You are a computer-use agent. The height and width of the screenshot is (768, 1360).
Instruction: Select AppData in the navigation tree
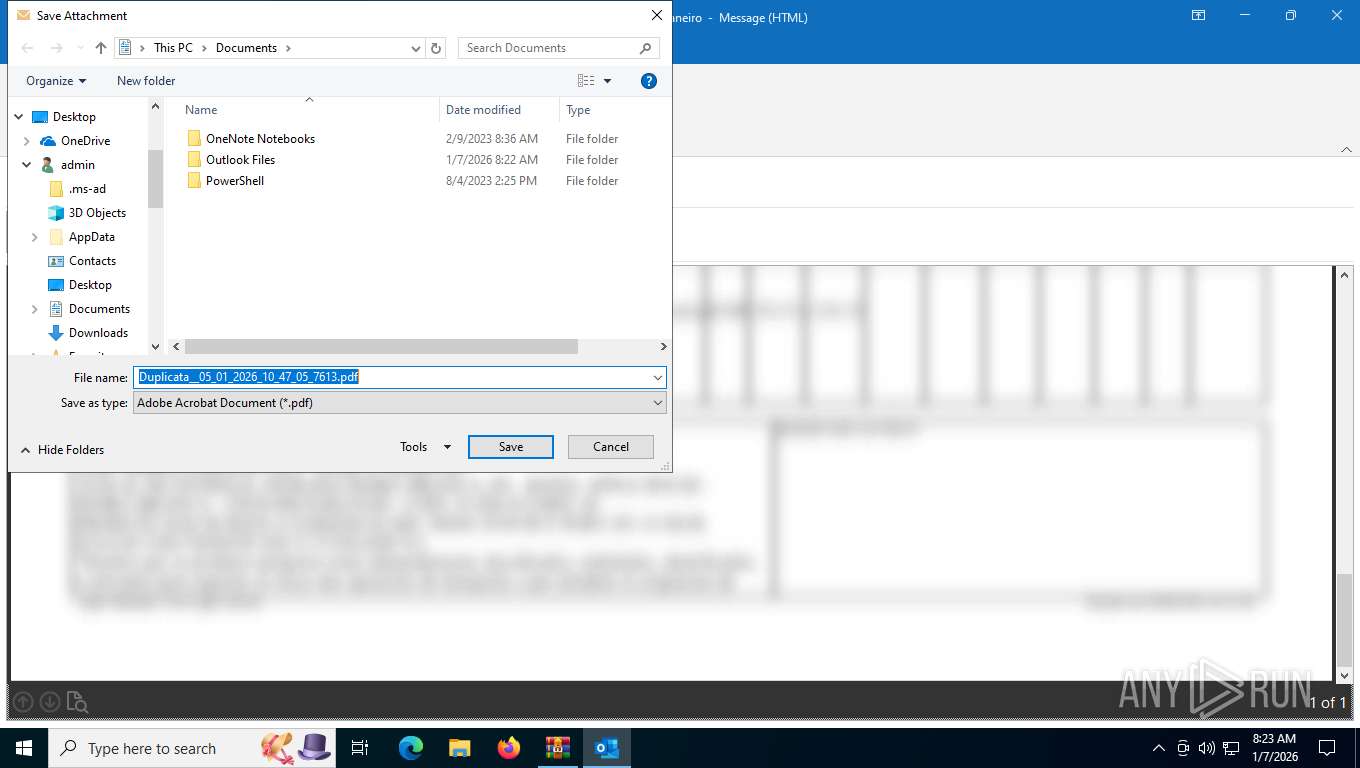(x=92, y=237)
